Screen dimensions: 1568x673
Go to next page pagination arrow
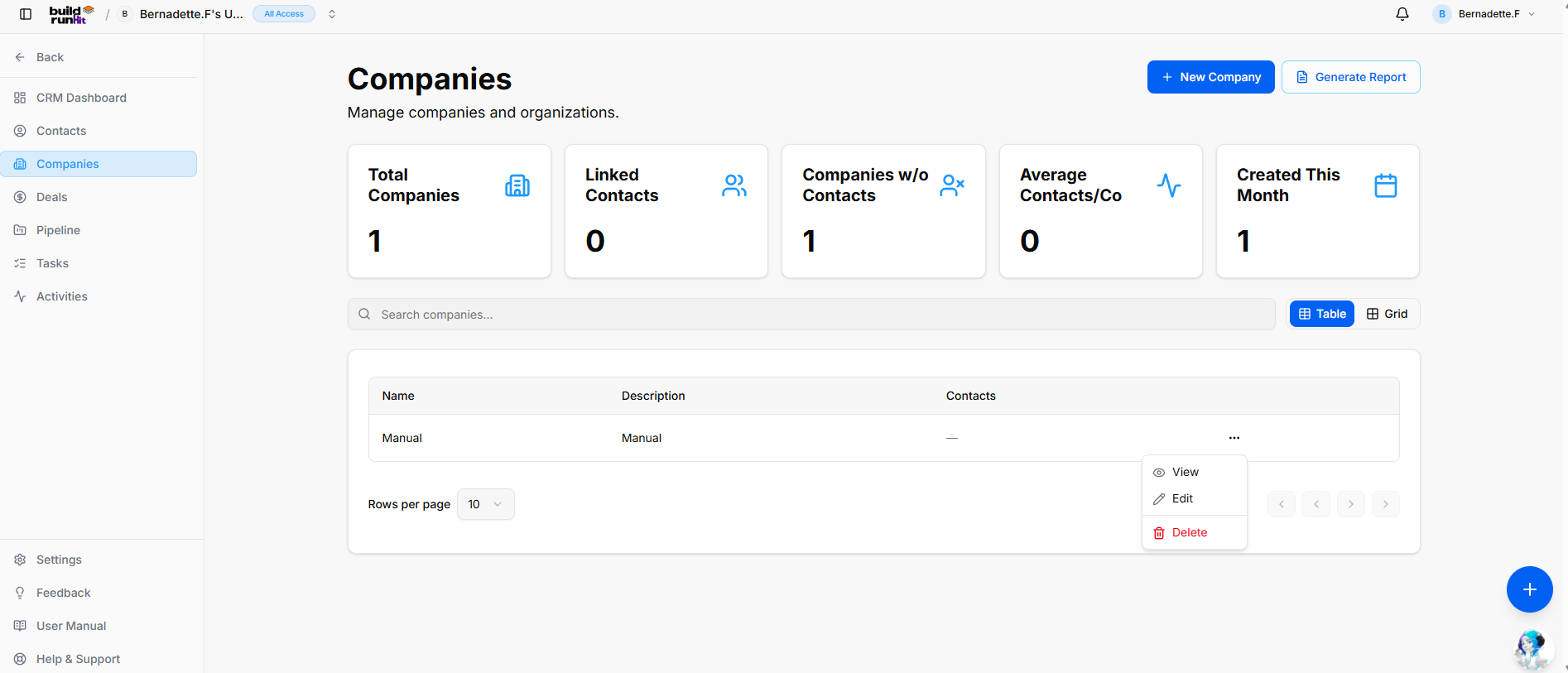[x=1351, y=504]
